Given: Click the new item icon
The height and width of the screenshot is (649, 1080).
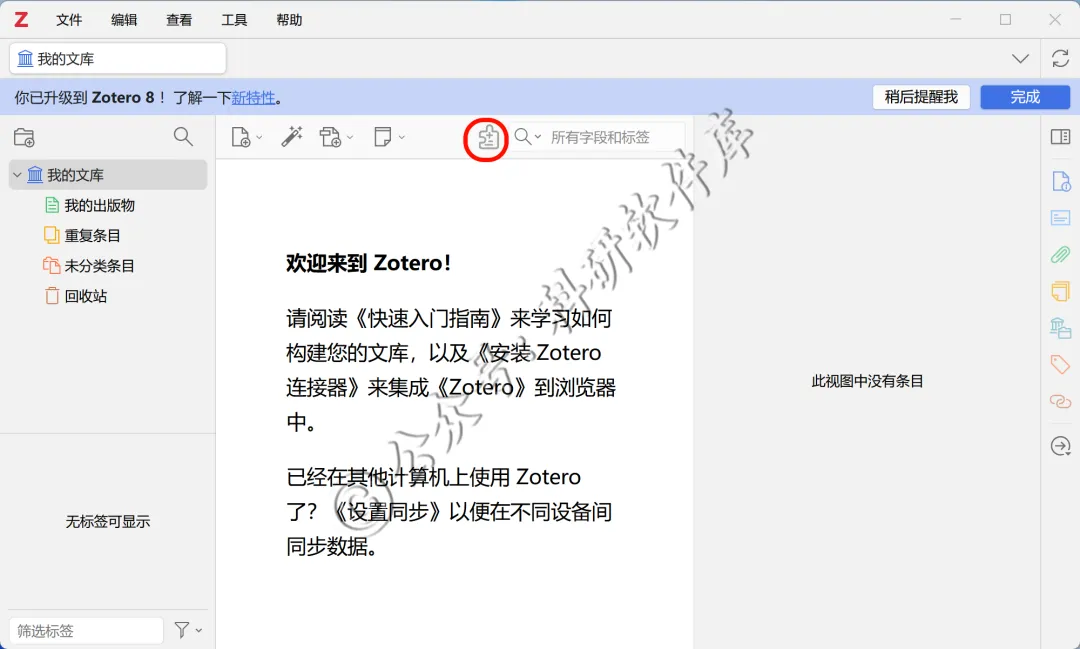Looking at the screenshot, I should 241,137.
